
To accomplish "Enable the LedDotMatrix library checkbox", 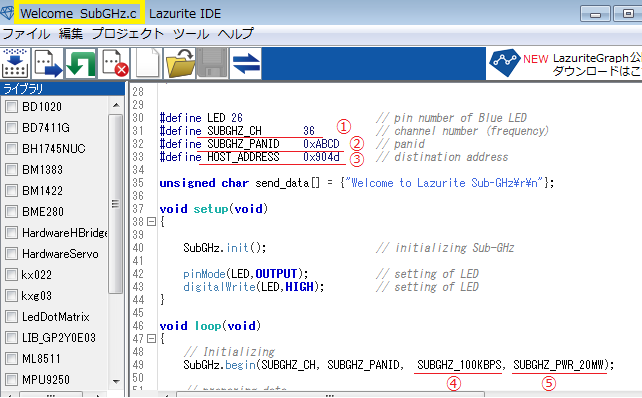I will 11,317.
